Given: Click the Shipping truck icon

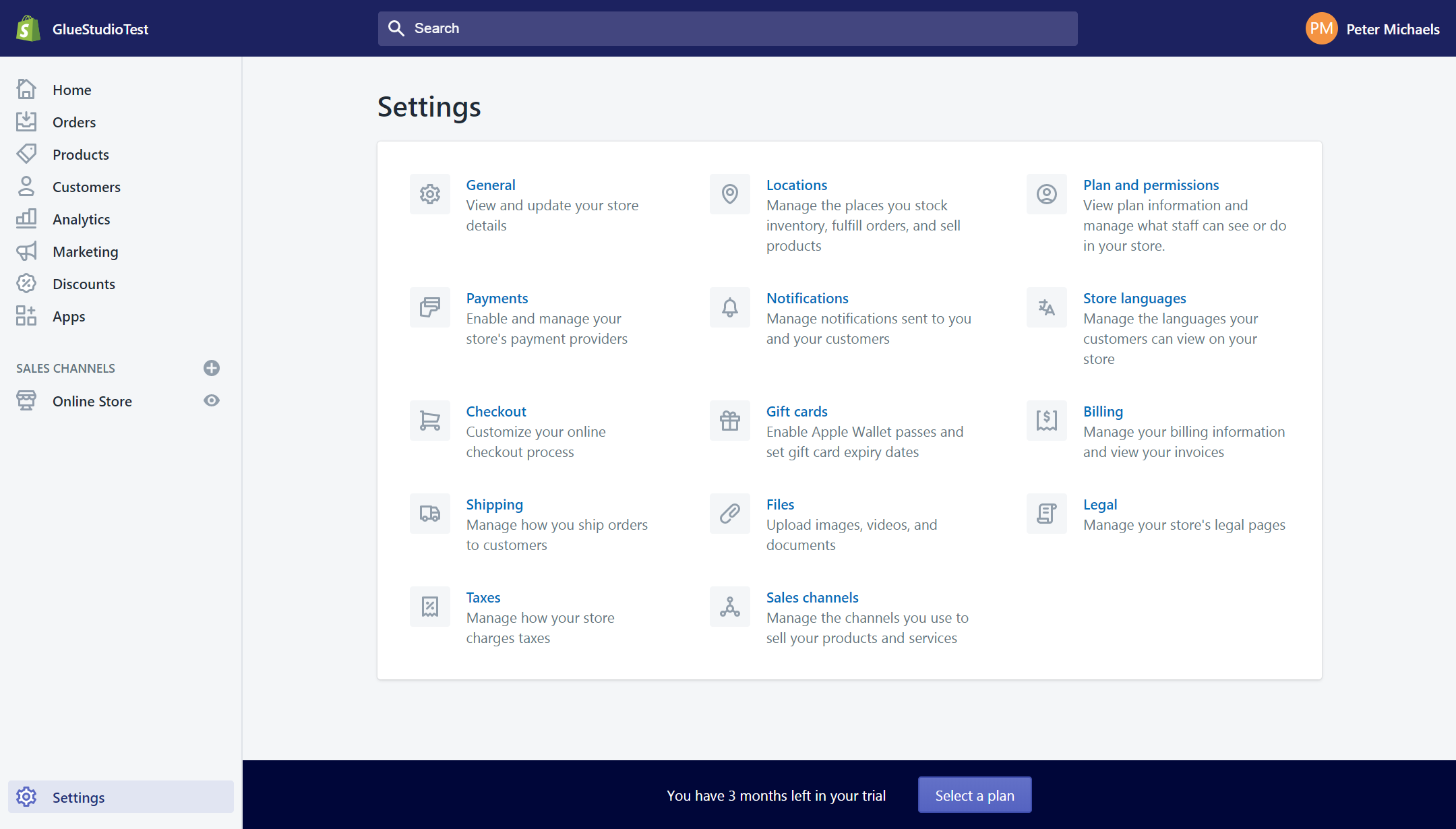Looking at the screenshot, I should pyautogui.click(x=429, y=514).
